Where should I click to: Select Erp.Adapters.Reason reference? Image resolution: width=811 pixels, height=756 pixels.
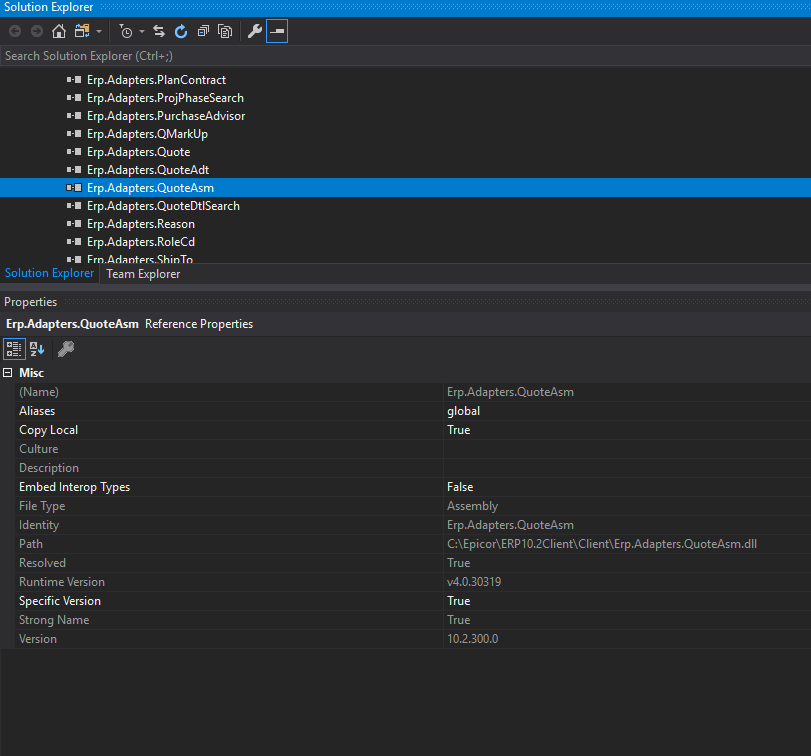[x=141, y=224]
